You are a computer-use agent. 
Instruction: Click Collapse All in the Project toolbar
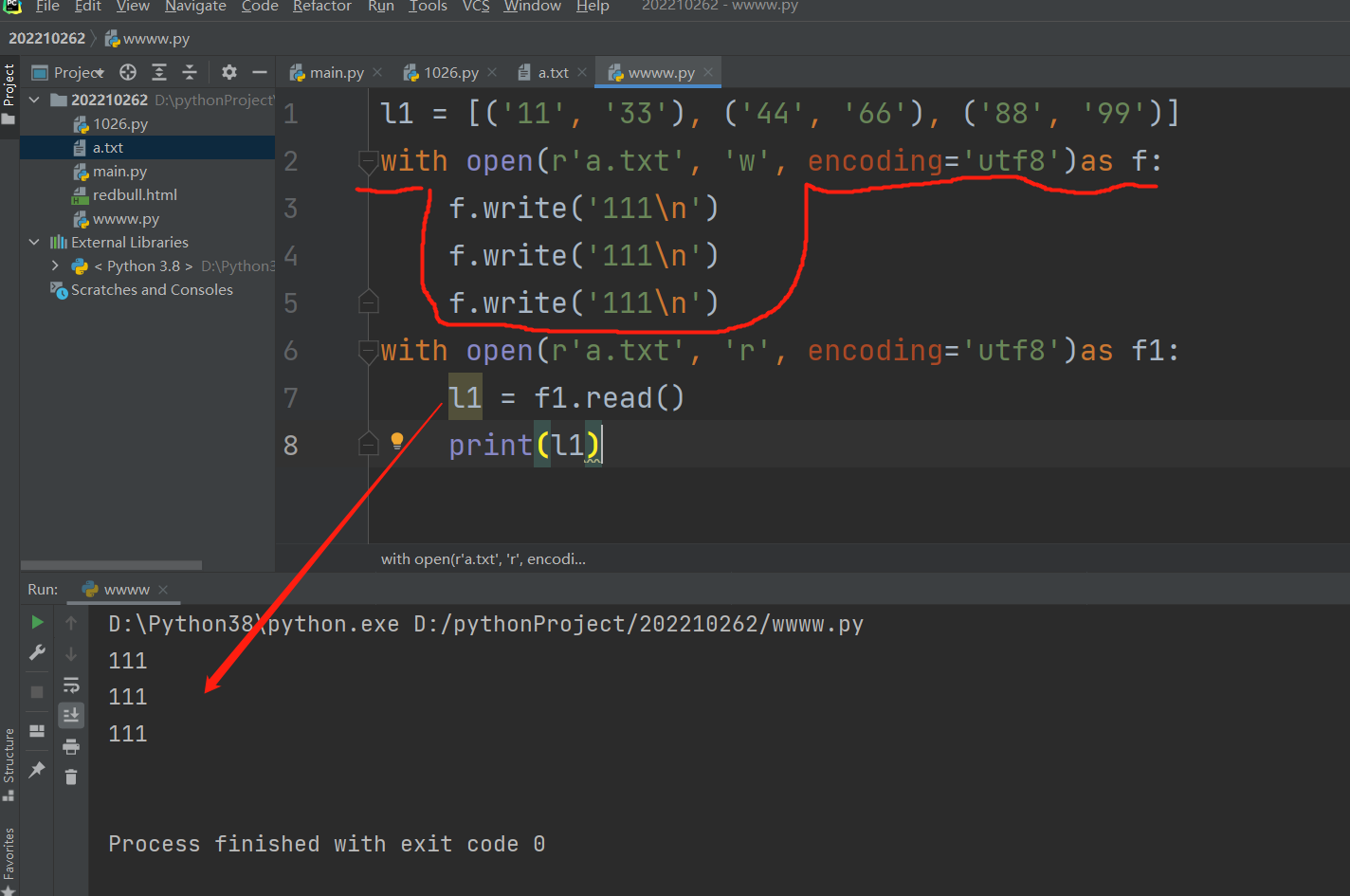tap(190, 72)
